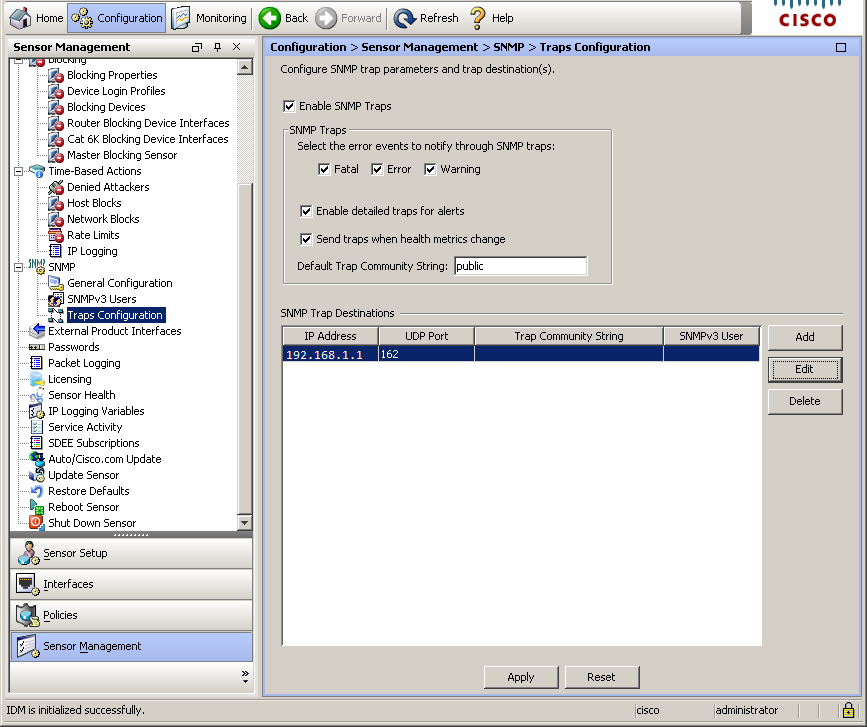Image resolution: width=867 pixels, height=727 pixels.
Task: Open the Sensor Management section
Action: [131, 646]
